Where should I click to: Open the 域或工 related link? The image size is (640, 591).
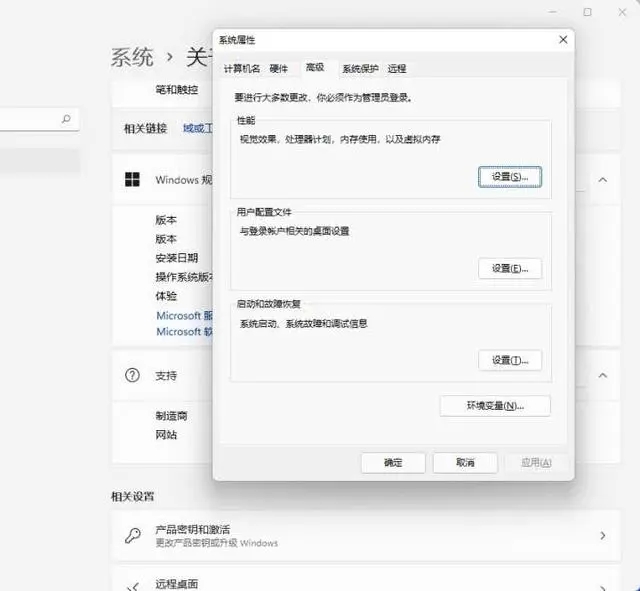tap(198, 128)
